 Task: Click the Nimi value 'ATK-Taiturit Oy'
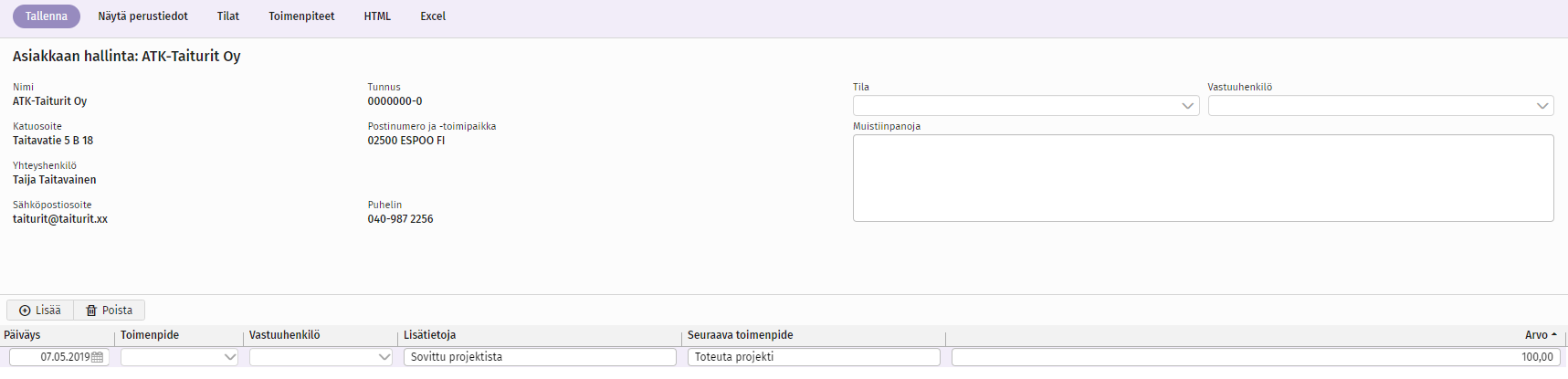coord(50,101)
